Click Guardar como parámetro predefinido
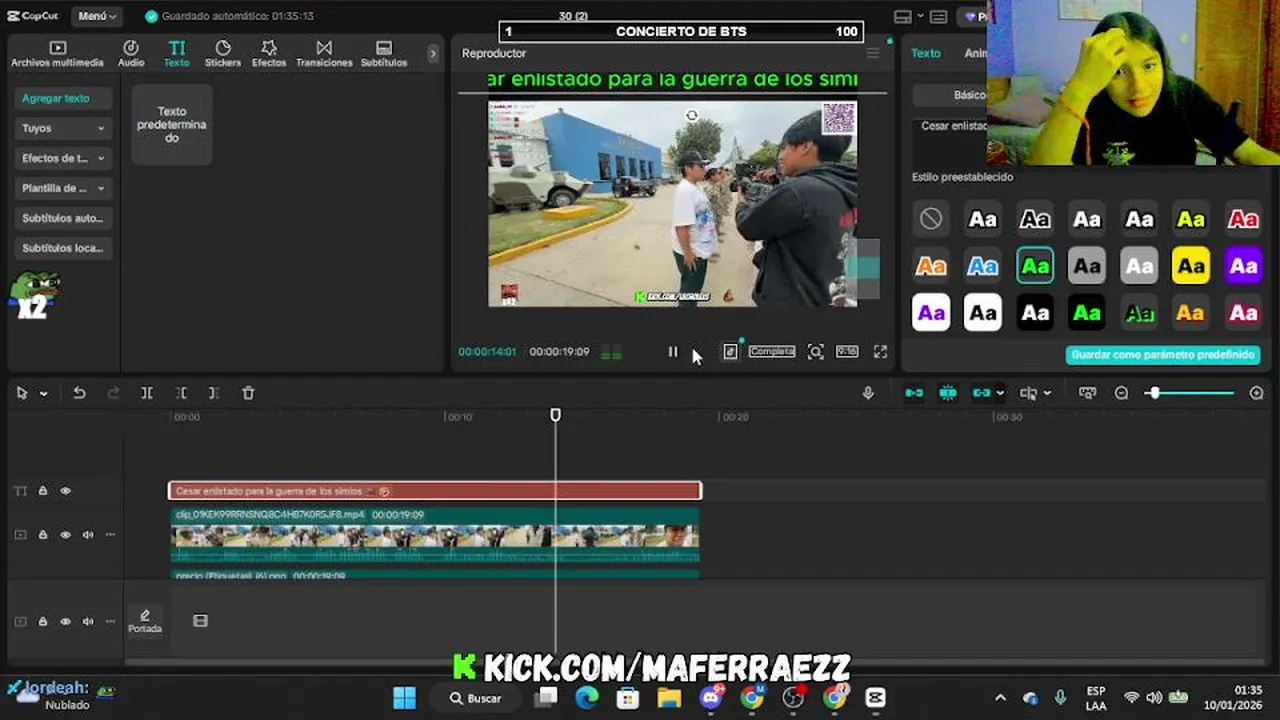Image resolution: width=1280 pixels, height=720 pixels. 1163,355
